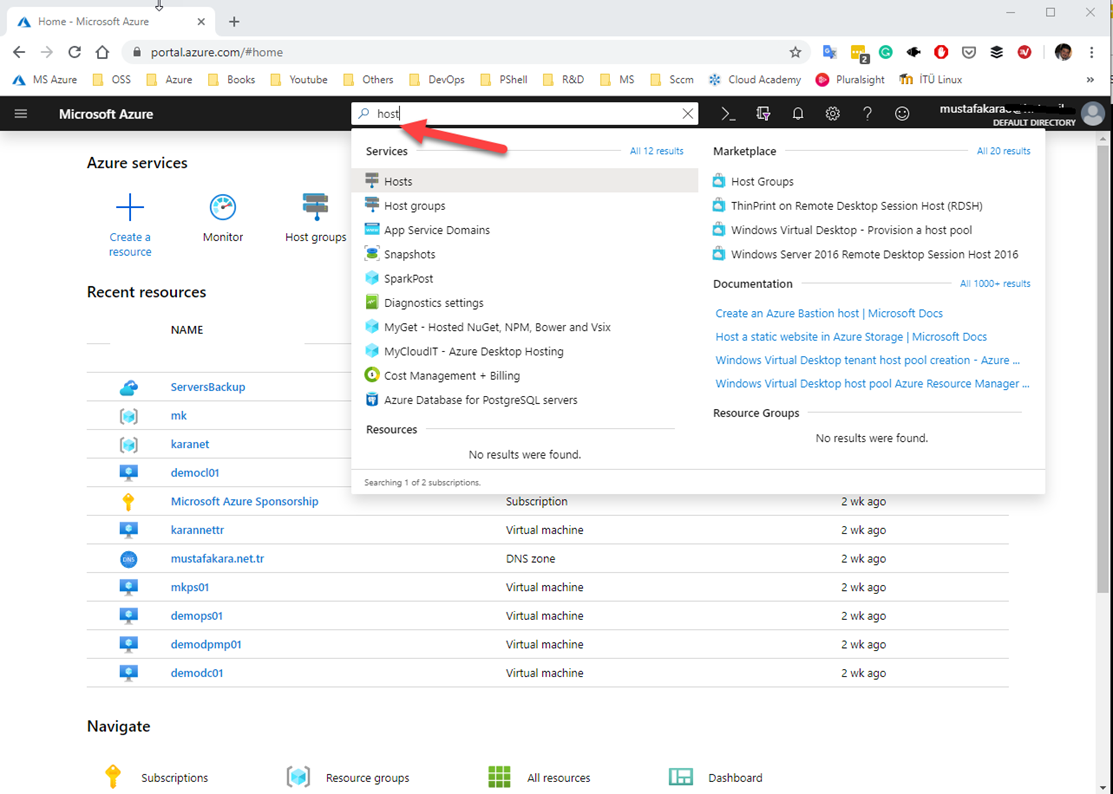Select Cost Management + Billing result
Image resolution: width=1113 pixels, height=794 pixels.
[525, 375]
